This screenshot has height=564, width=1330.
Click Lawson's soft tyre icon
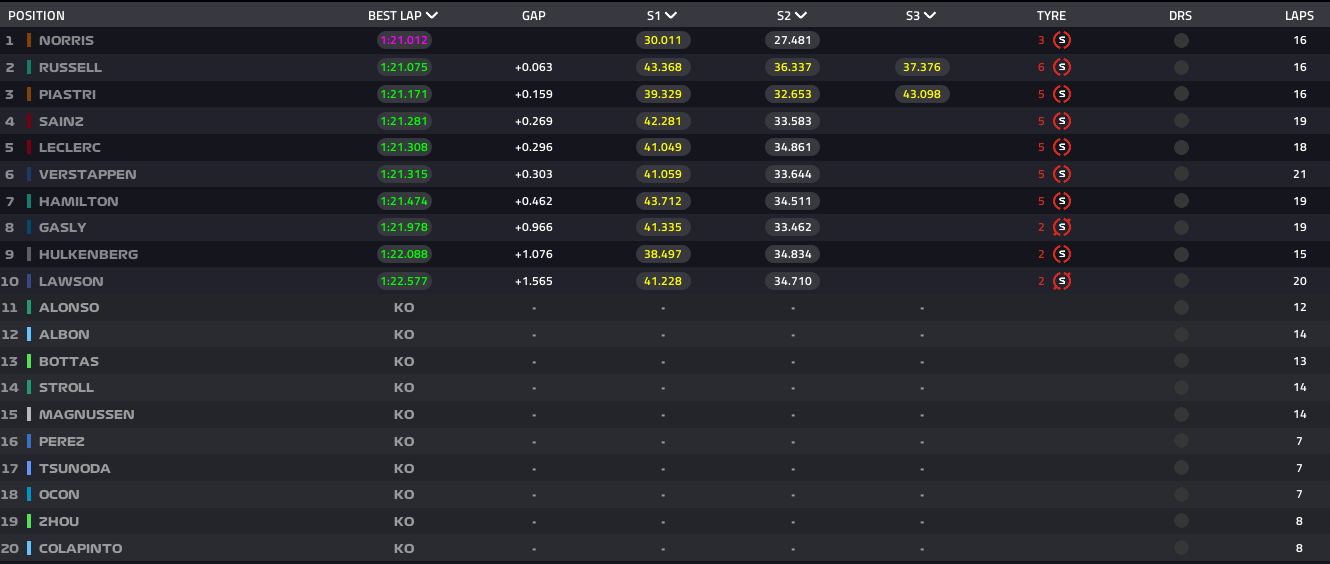1062,281
